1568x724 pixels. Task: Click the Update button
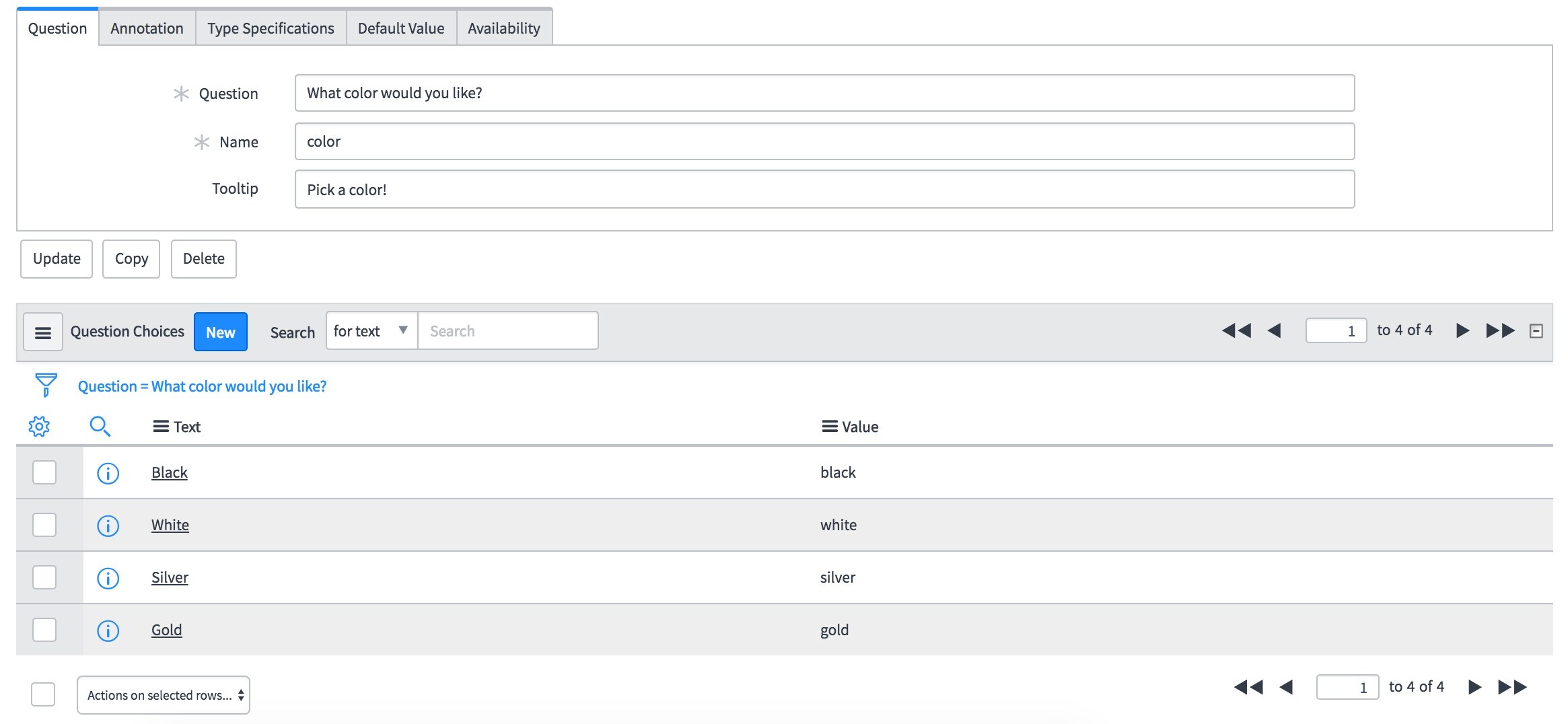[56, 258]
